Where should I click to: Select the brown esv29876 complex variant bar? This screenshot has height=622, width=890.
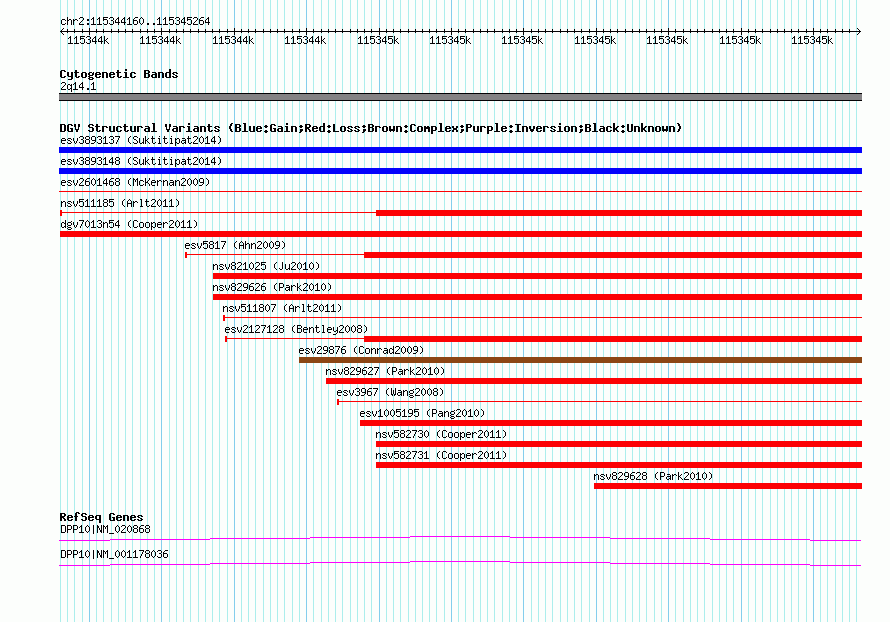tap(581, 360)
